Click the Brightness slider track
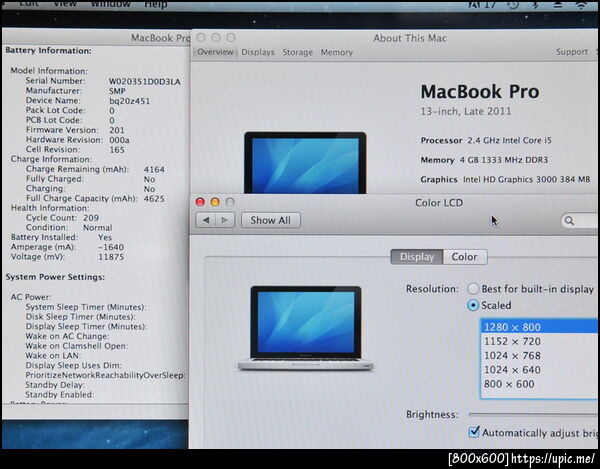Image resolution: width=600 pixels, height=469 pixels. (x=533, y=414)
